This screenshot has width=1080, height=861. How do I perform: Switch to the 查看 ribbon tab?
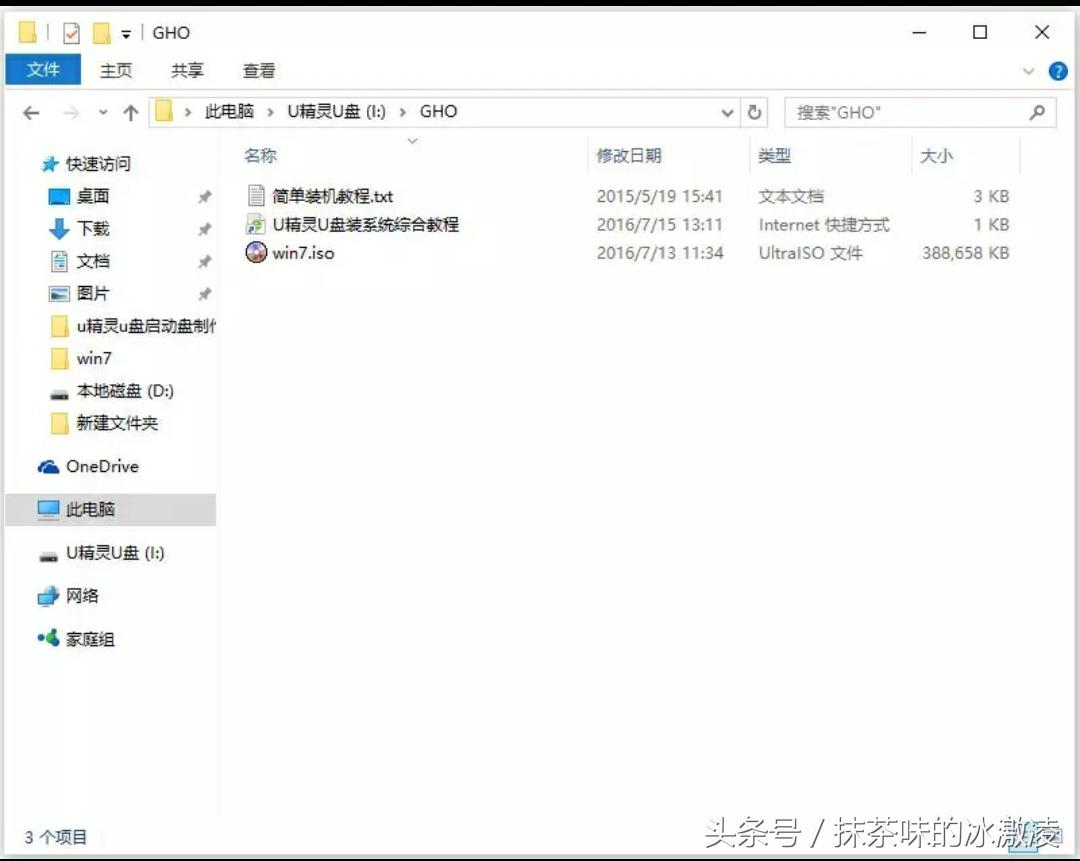click(259, 70)
